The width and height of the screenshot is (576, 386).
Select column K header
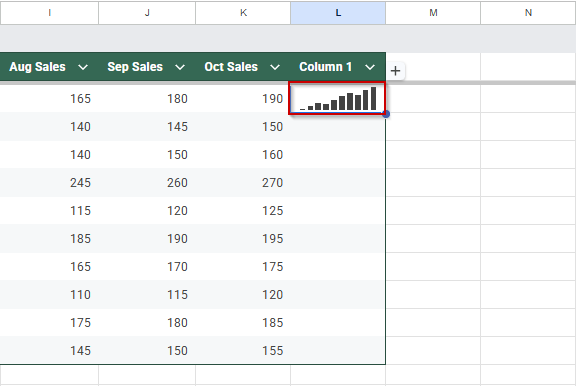coord(243,13)
